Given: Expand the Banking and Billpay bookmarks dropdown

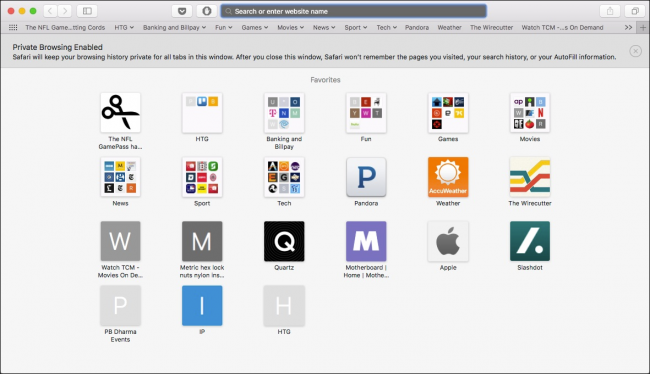Looking at the screenshot, I should [175, 27].
